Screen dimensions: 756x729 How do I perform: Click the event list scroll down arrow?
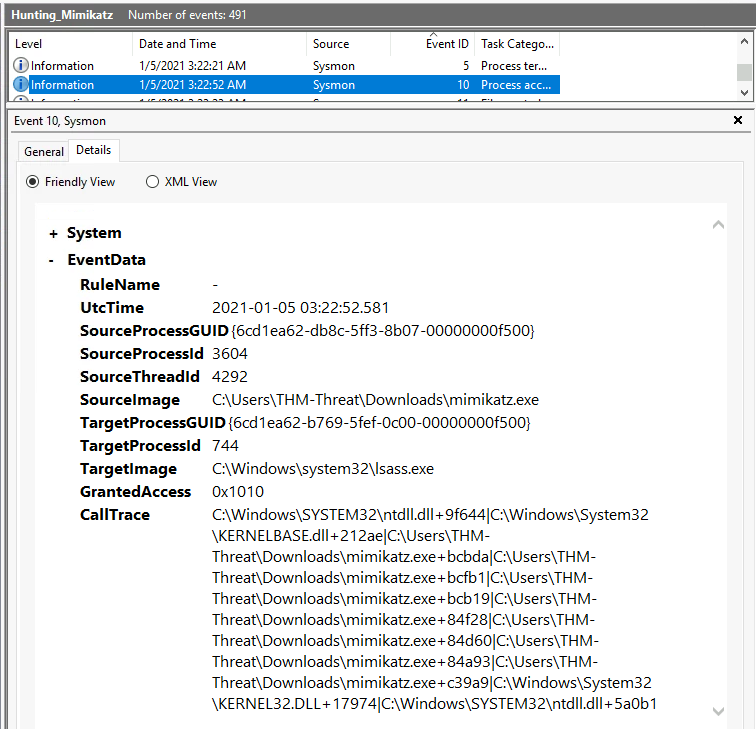pyautogui.click(x=744, y=93)
